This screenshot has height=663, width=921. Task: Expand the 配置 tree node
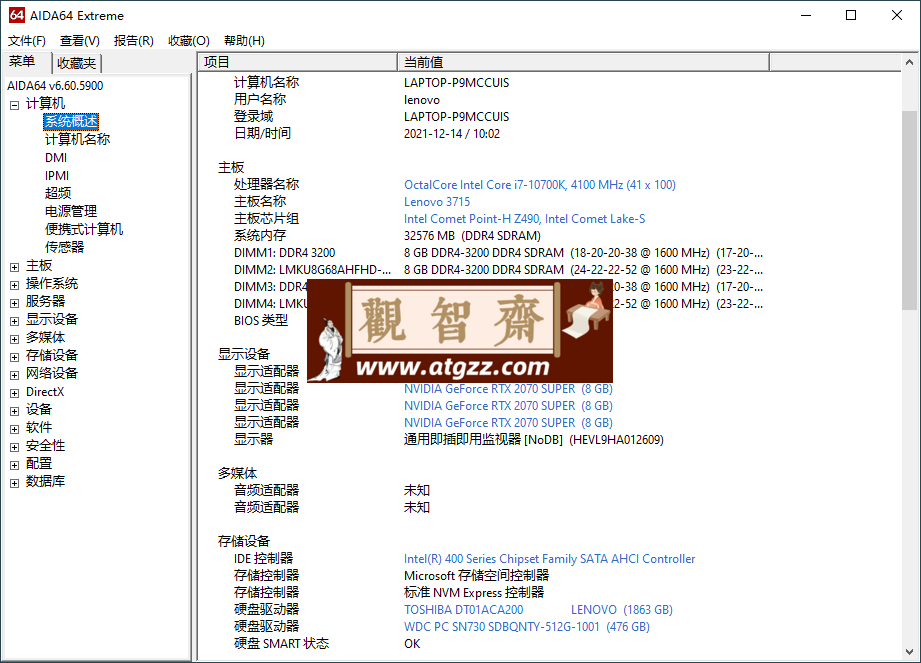click(15, 465)
